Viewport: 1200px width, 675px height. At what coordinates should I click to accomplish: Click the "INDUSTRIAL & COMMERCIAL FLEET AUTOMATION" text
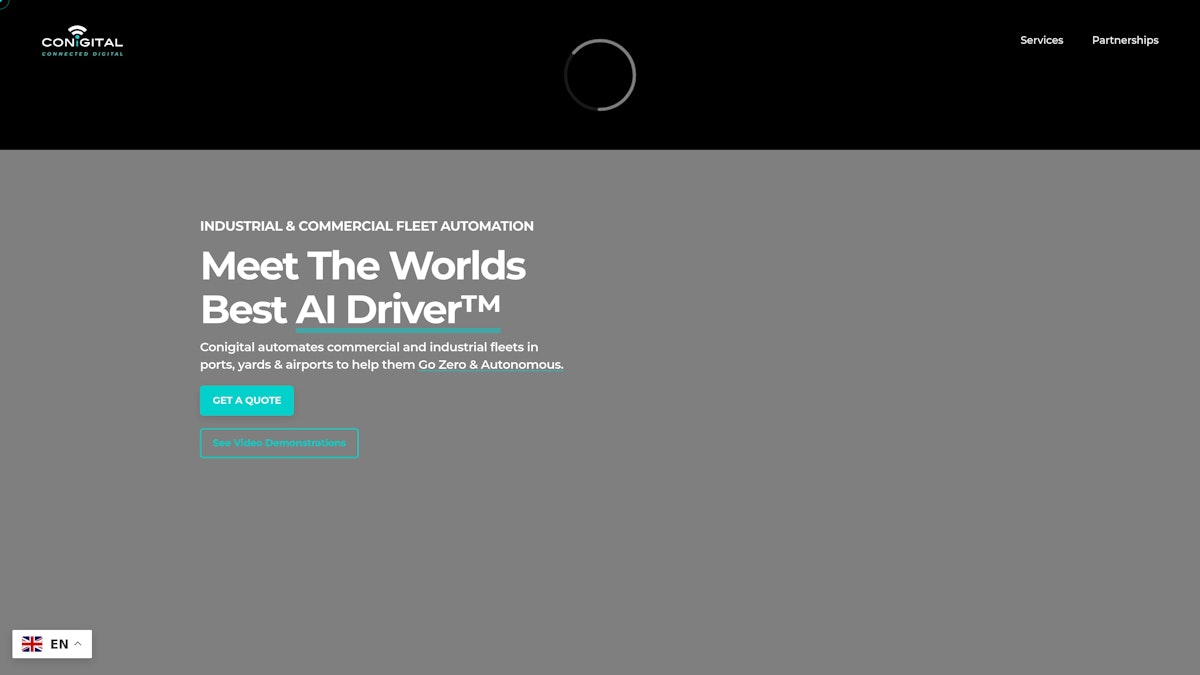tap(367, 226)
